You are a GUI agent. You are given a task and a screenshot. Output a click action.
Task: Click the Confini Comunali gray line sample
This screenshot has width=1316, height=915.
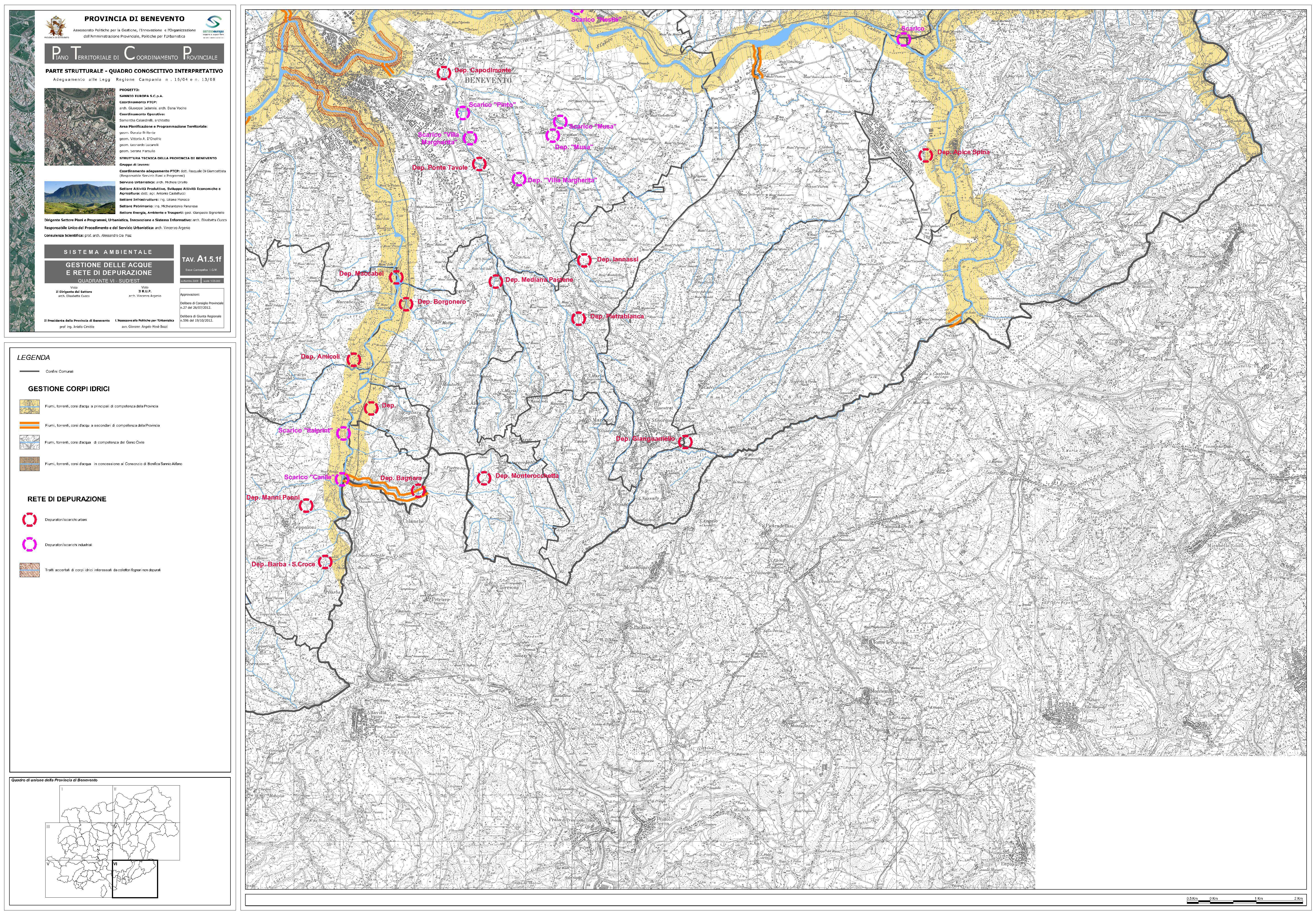click(x=30, y=371)
